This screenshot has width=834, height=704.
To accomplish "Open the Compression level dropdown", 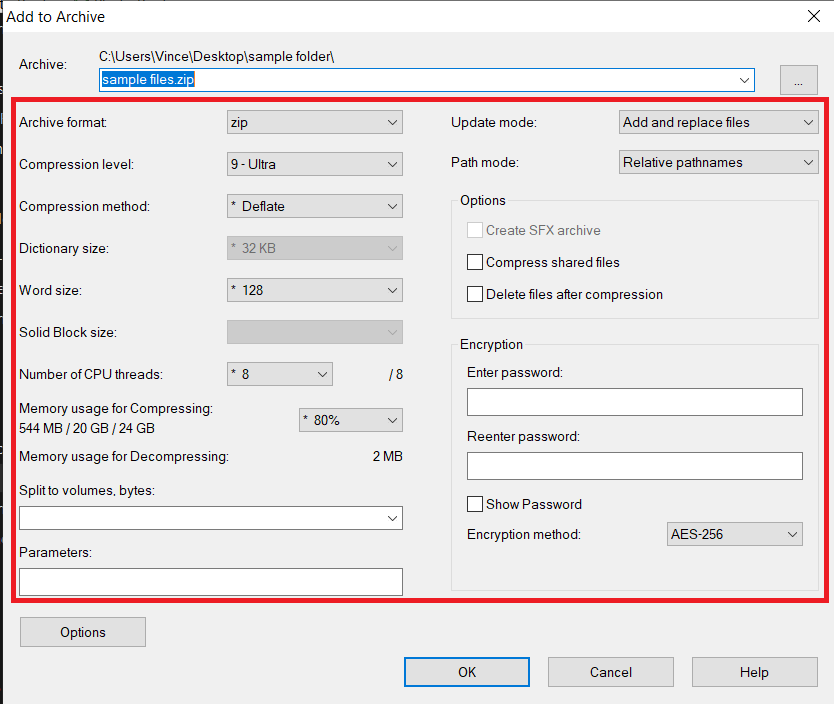I will [314, 163].
